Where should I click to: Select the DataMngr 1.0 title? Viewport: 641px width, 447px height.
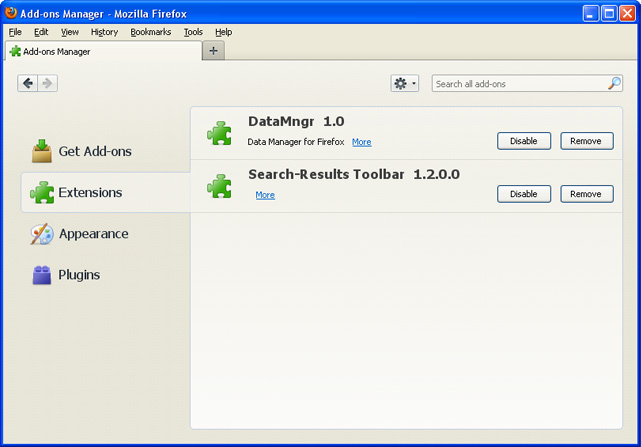(296, 121)
